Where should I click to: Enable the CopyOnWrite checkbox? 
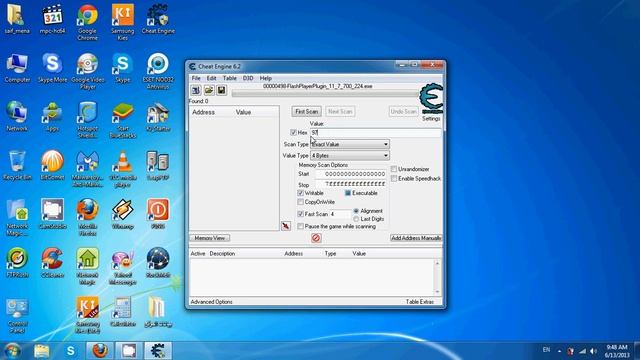tap(300, 202)
